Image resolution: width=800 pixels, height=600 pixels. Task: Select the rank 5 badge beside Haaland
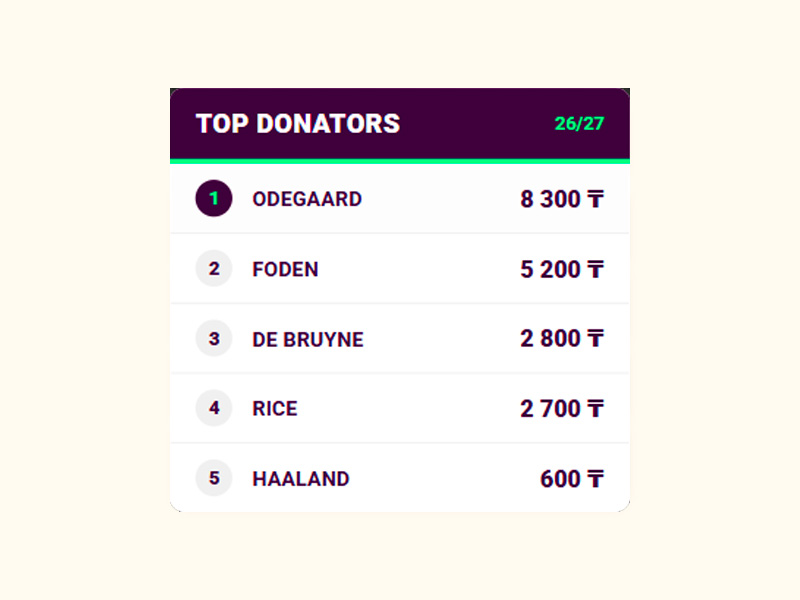tap(214, 478)
